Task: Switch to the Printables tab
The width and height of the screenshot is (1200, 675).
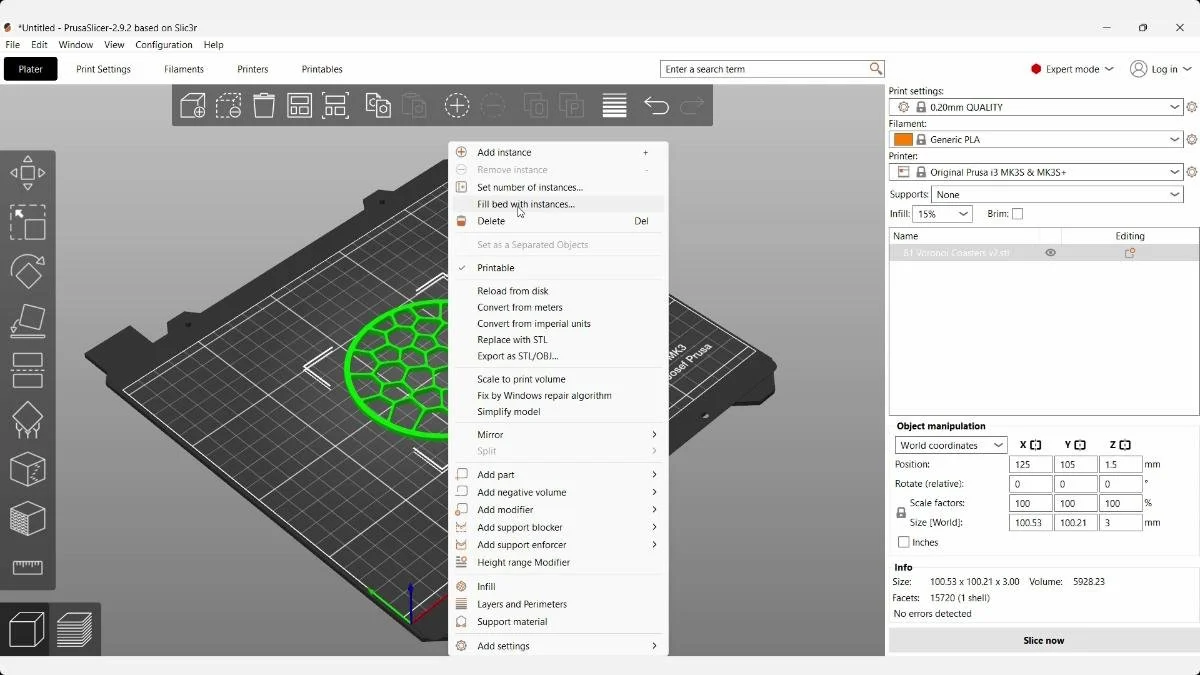Action: (x=322, y=69)
